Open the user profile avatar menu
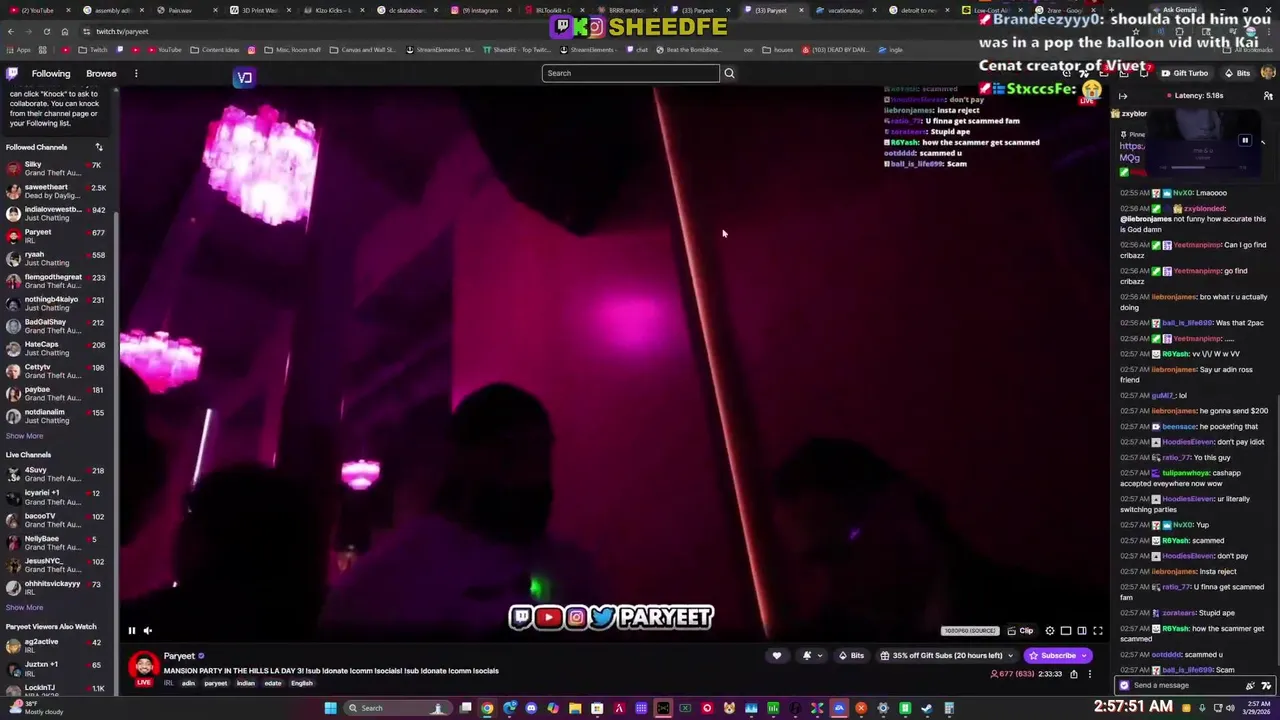This screenshot has height=720, width=1280. pyautogui.click(x=1268, y=73)
